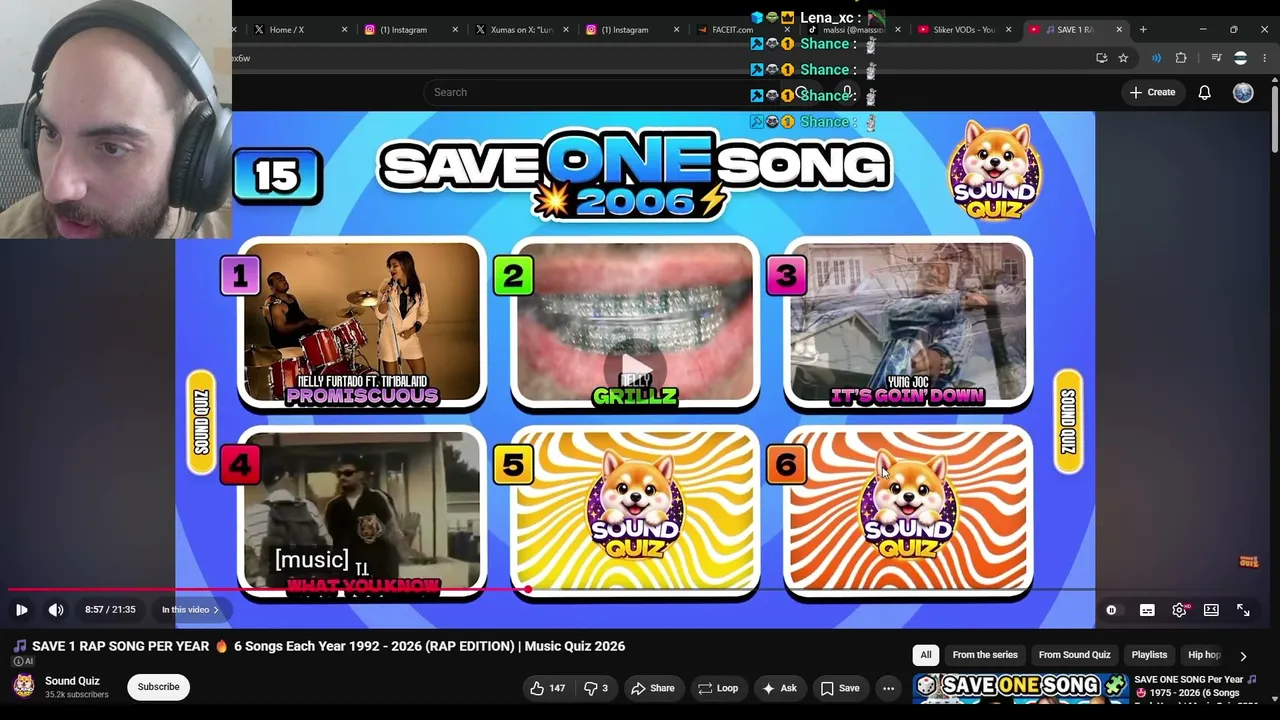Screen dimensions: 1280x720
Task: Switch the player to theater mode
Action: click(1211, 610)
